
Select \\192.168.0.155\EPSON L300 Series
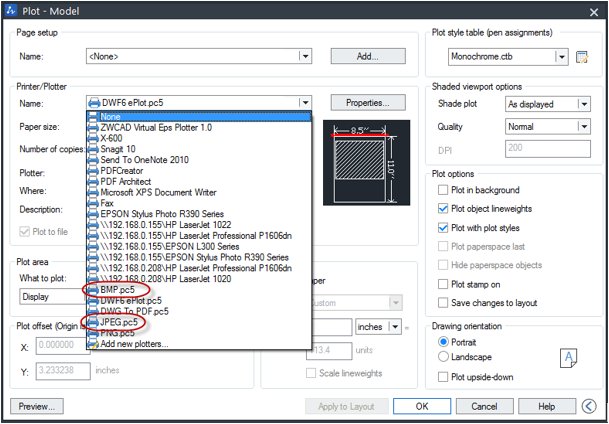tap(199, 247)
